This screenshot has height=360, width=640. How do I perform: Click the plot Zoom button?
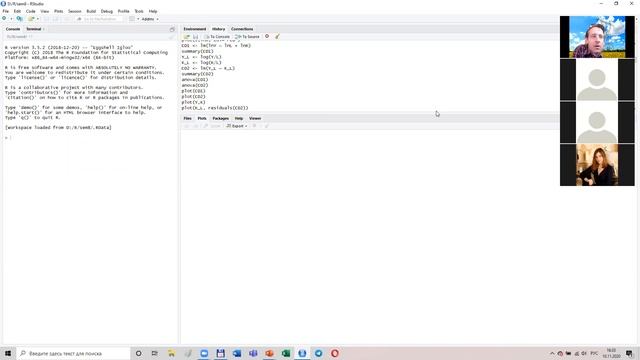pos(213,126)
